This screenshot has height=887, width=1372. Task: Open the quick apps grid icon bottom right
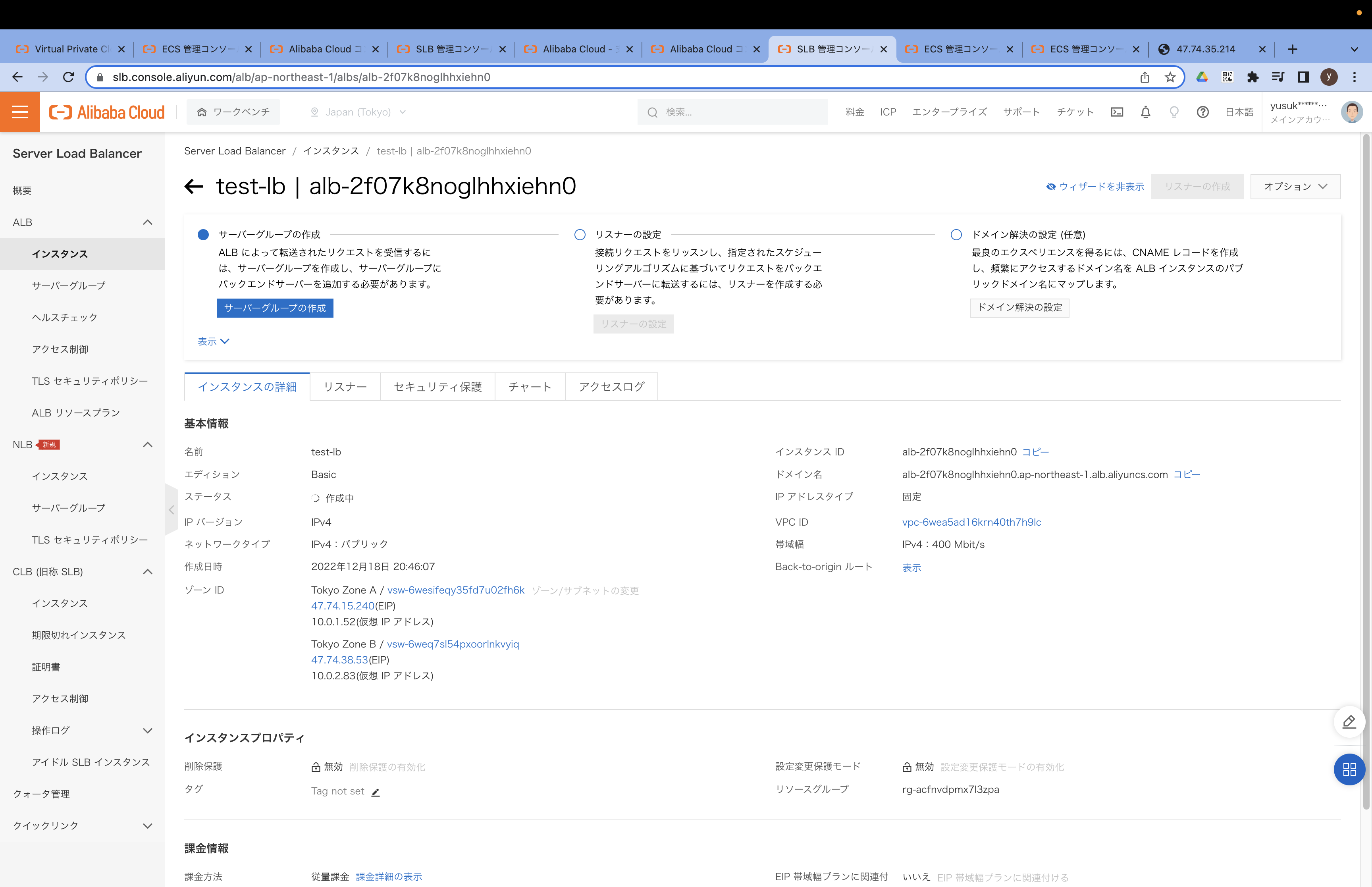pos(1349,769)
